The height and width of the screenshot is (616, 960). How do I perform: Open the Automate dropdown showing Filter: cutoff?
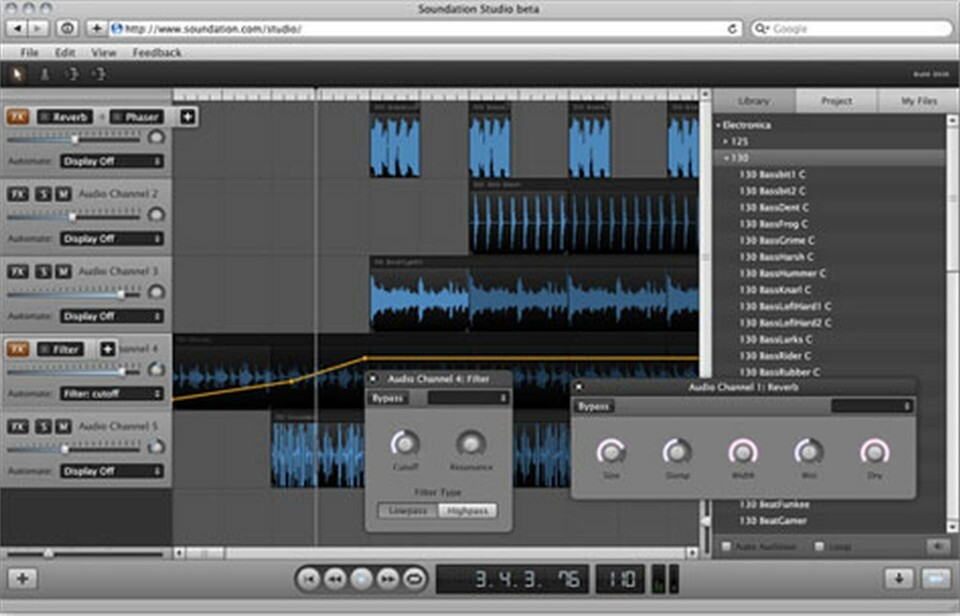[x=110, y=394]
